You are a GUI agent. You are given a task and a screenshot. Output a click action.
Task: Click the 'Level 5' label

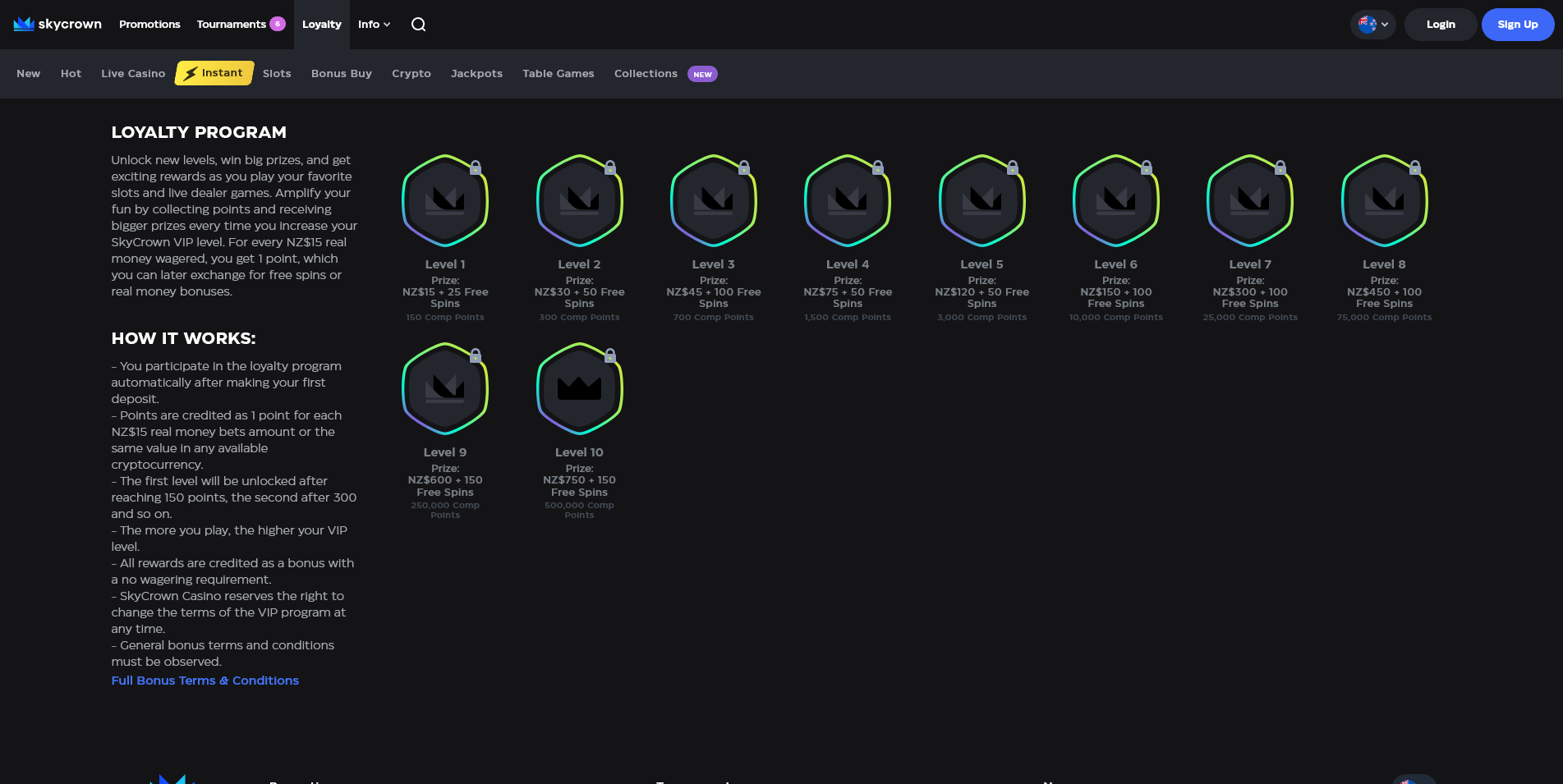coord(982,264)
